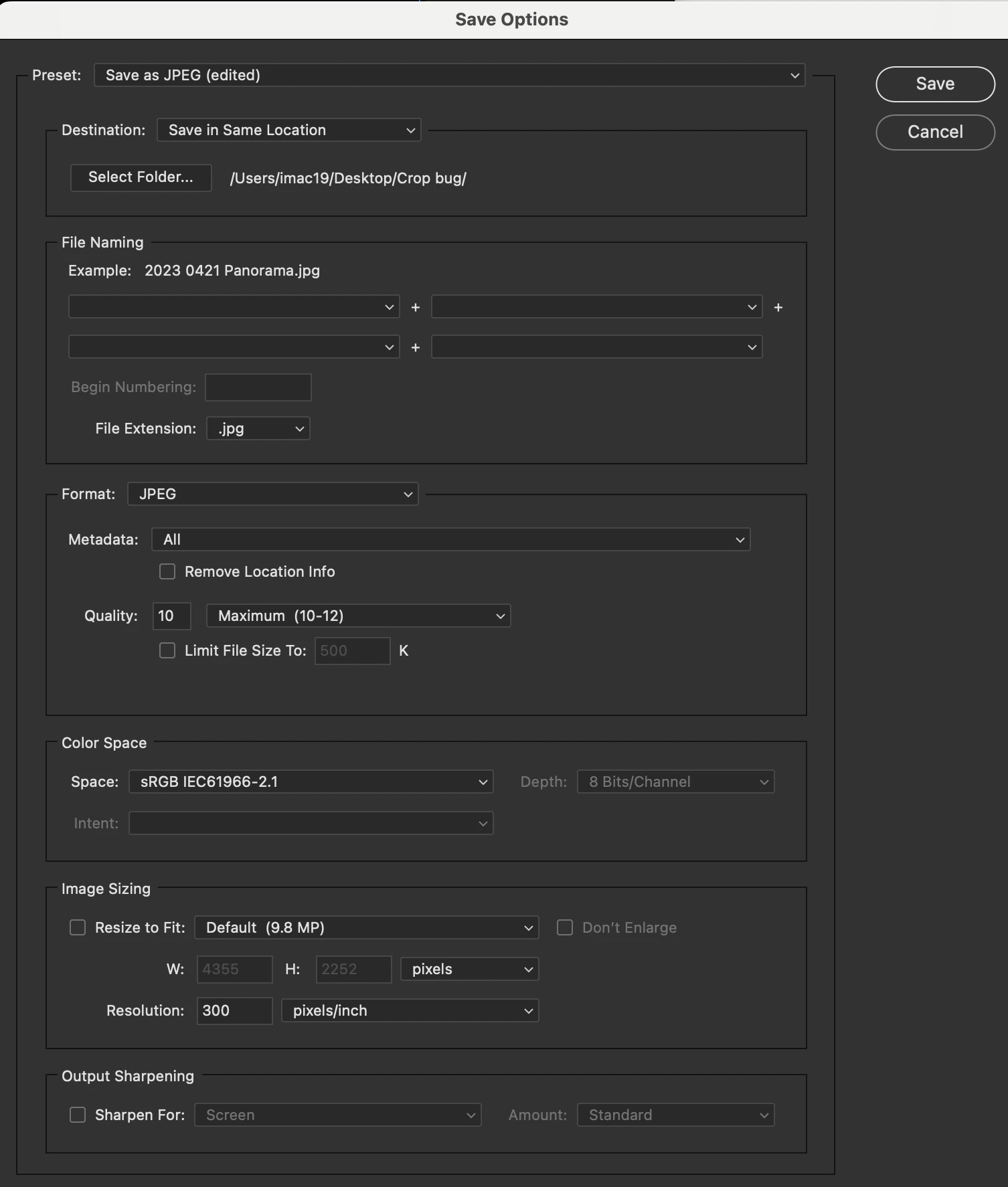The width and height of the screenshot is (1008, 1187).
Task: Click the Resolution value field
Action: pyautogui.click(x=234, y=1010)
